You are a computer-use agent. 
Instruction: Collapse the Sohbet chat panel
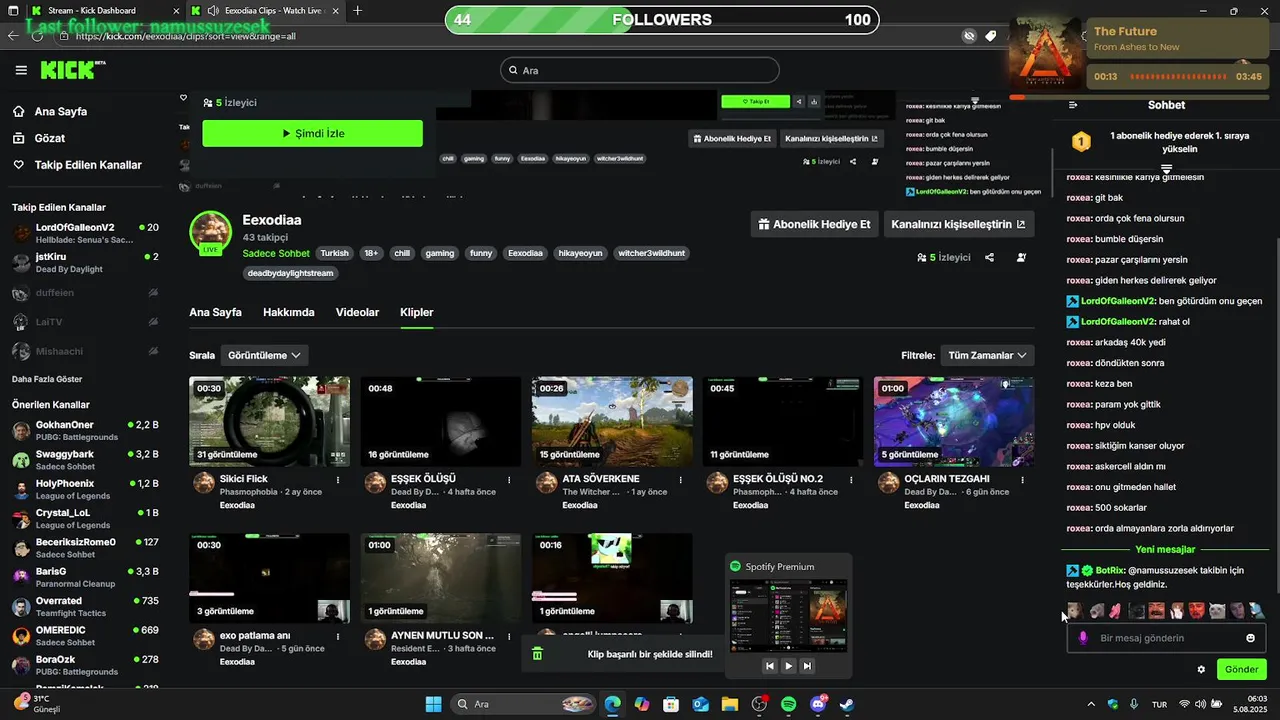[x=1073, y=105]
